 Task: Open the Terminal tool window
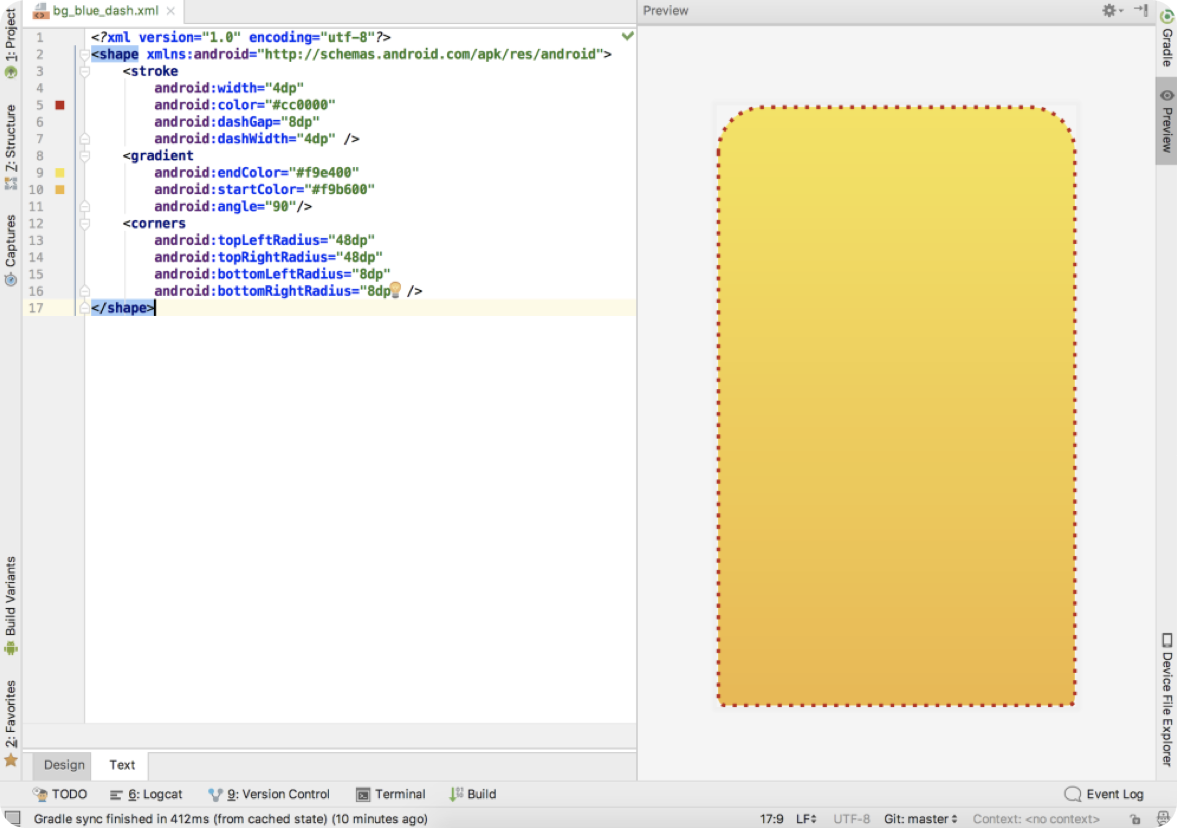[390, 794]
